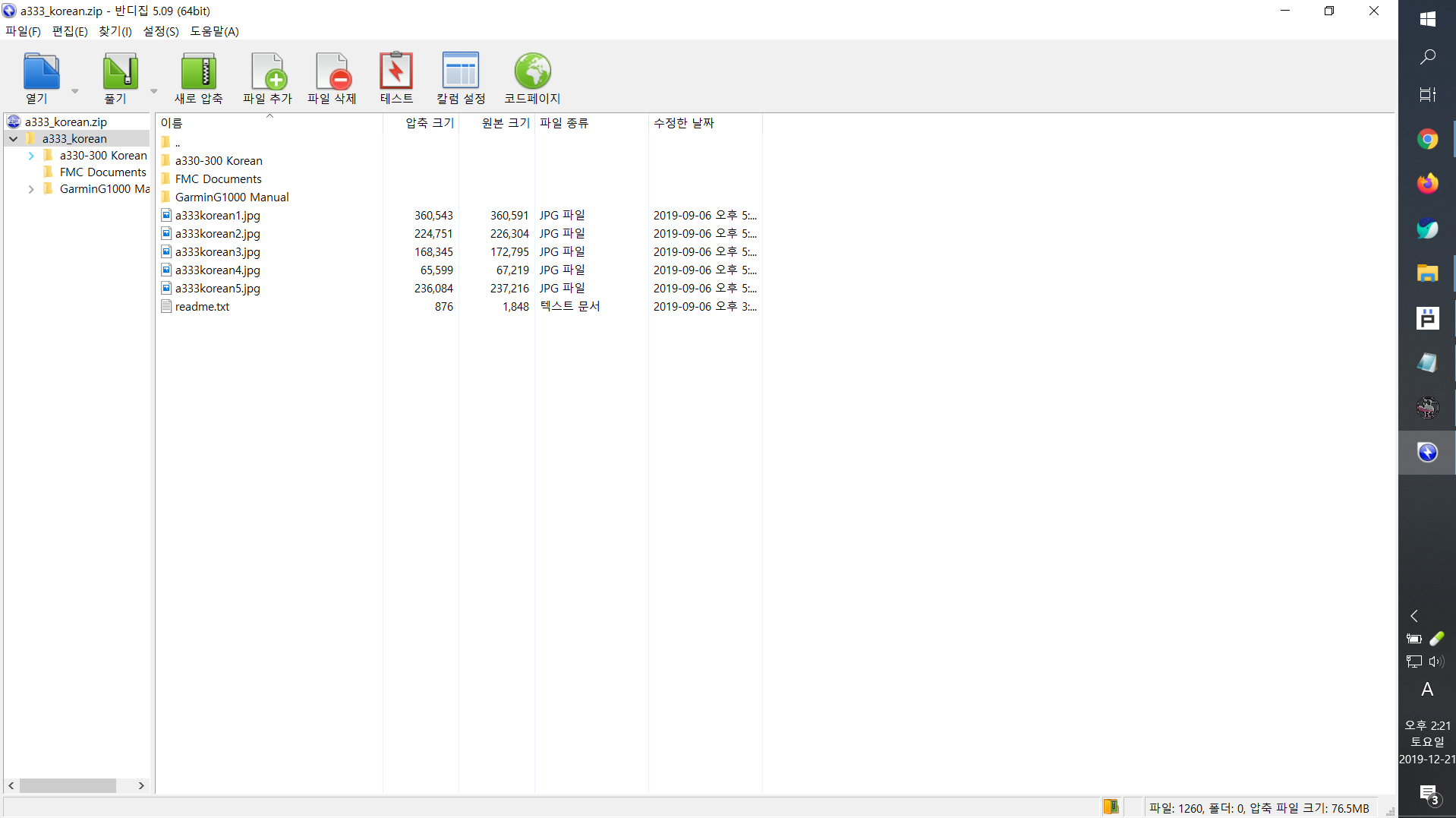The height and width of the screenshot is (818, 1456).
Task: Go to parent folder '..' entry
Action: (177, 143)
